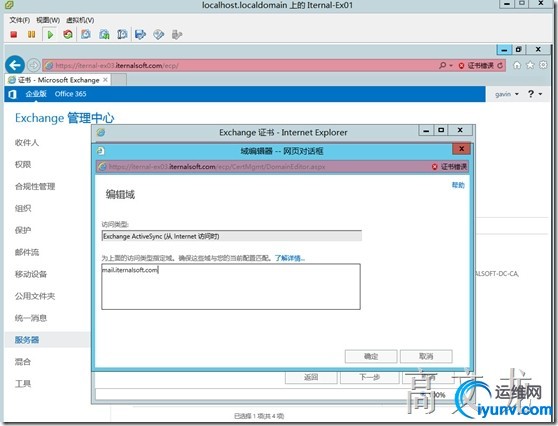
Task: Click the domain textarea with mail.iternalsoft.com
Action: click(231, 286)
